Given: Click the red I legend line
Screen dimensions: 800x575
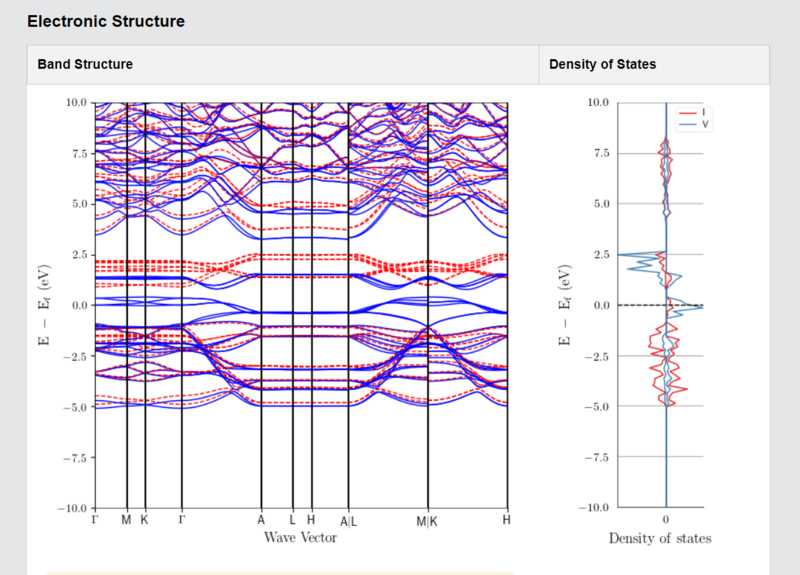Looking at the screenshot, I should tap(688, 113).
